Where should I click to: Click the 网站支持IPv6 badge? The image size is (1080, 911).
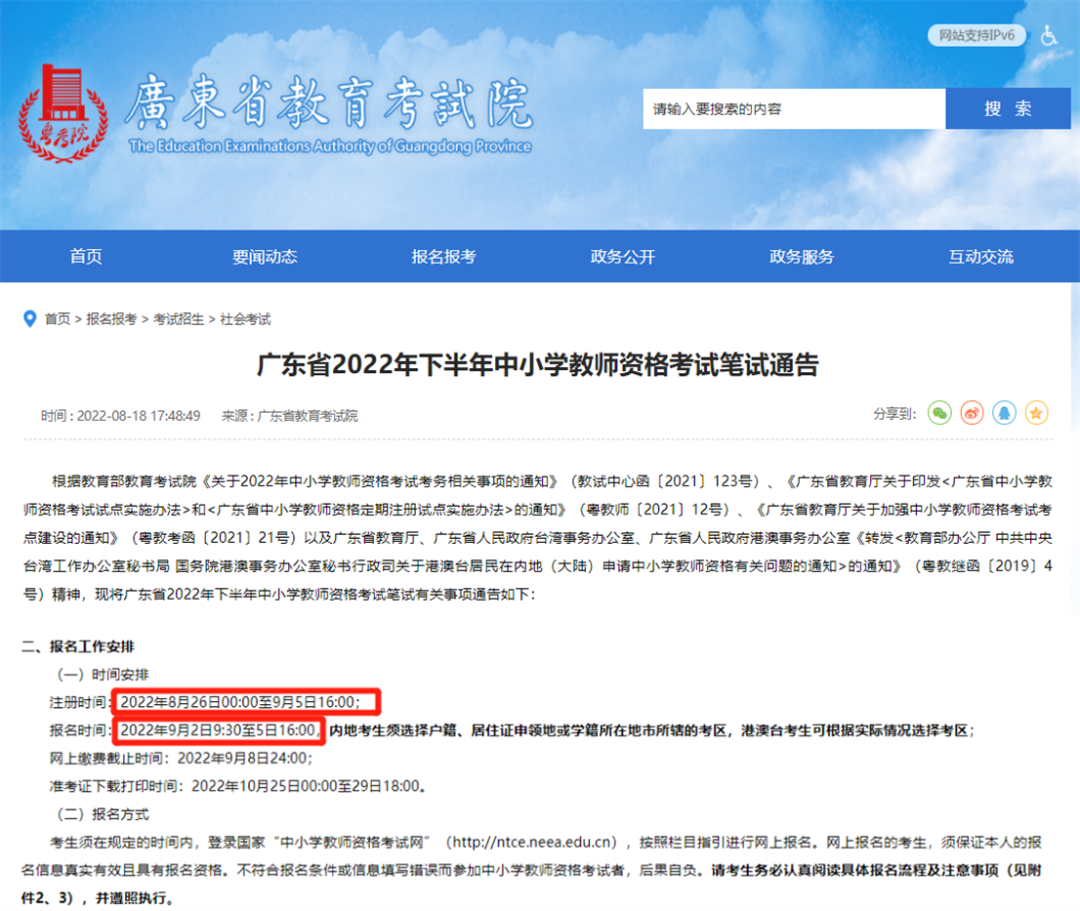(977, 35)
